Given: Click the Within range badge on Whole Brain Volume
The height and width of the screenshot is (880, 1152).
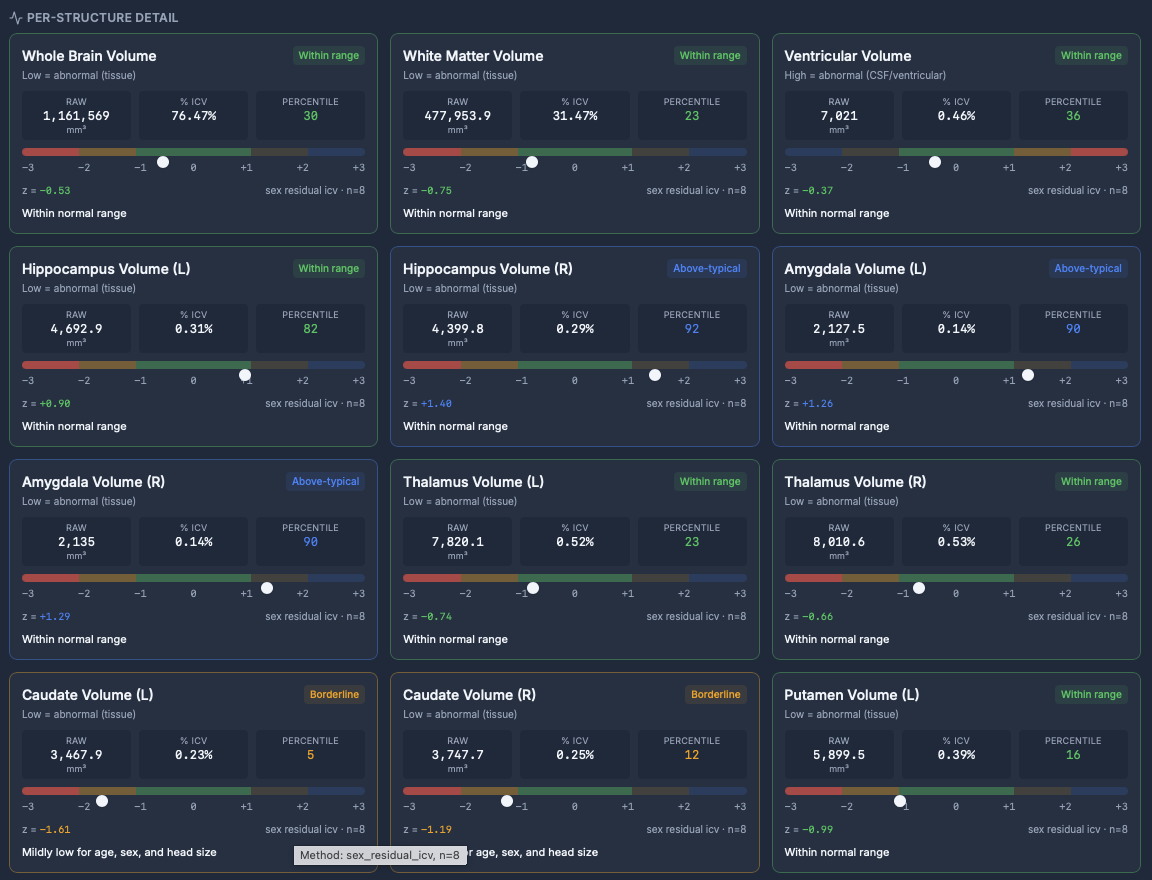Looking at the screenshot, I should click(328, 55).
